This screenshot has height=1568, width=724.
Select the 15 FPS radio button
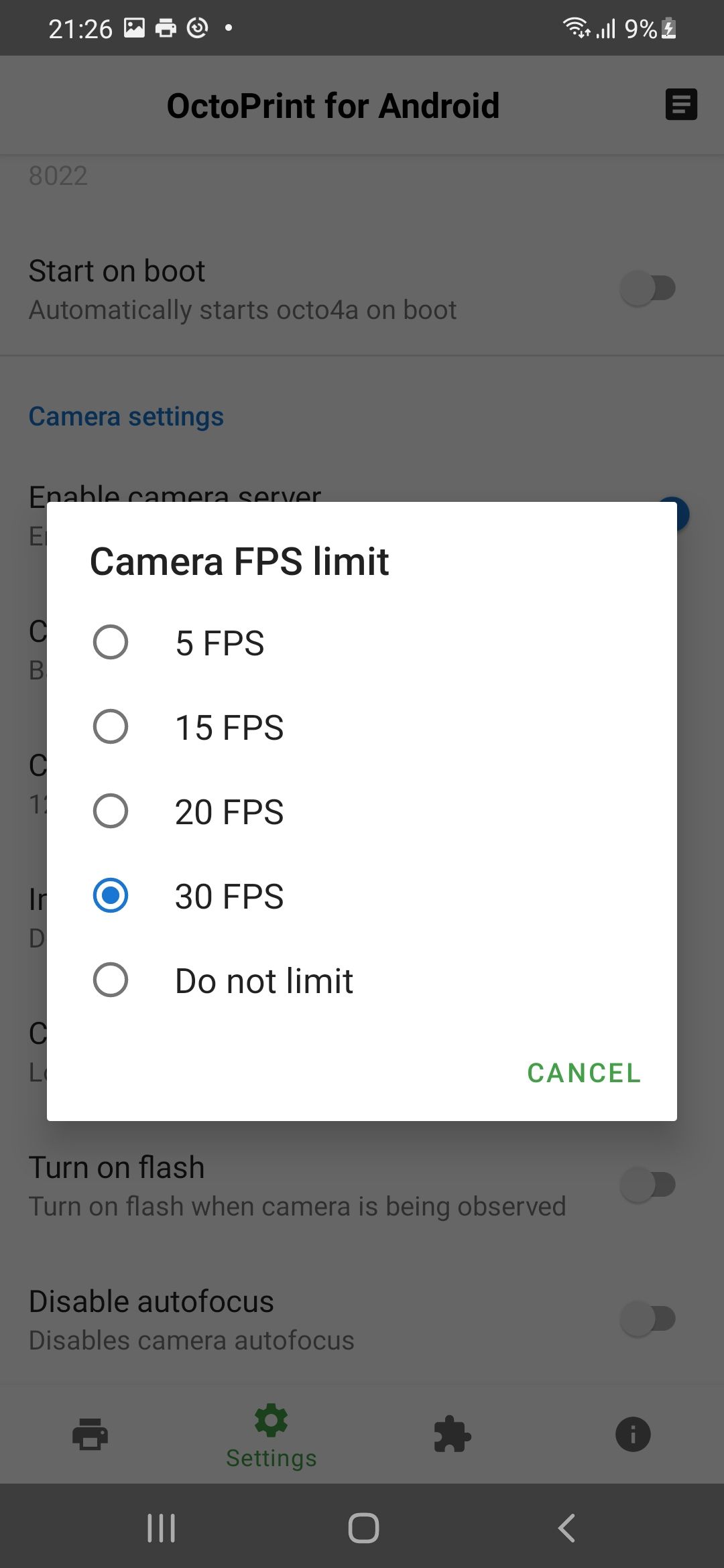tap(111, 727)
